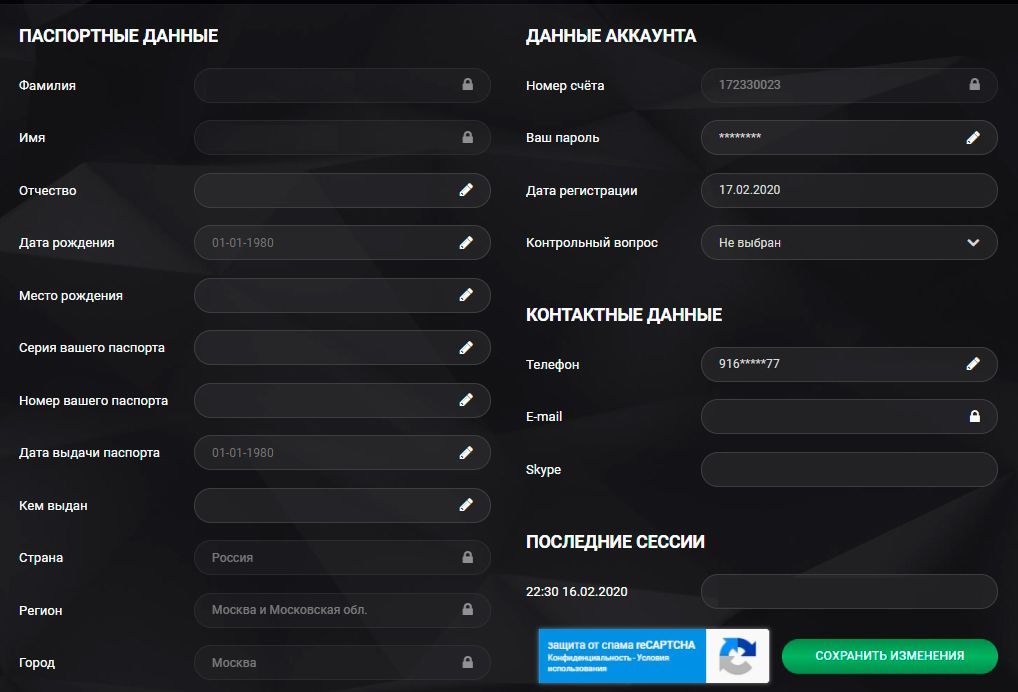Edit your password using the pencil icon
This screenshot has width=1018, height=692.
point(973,137)
